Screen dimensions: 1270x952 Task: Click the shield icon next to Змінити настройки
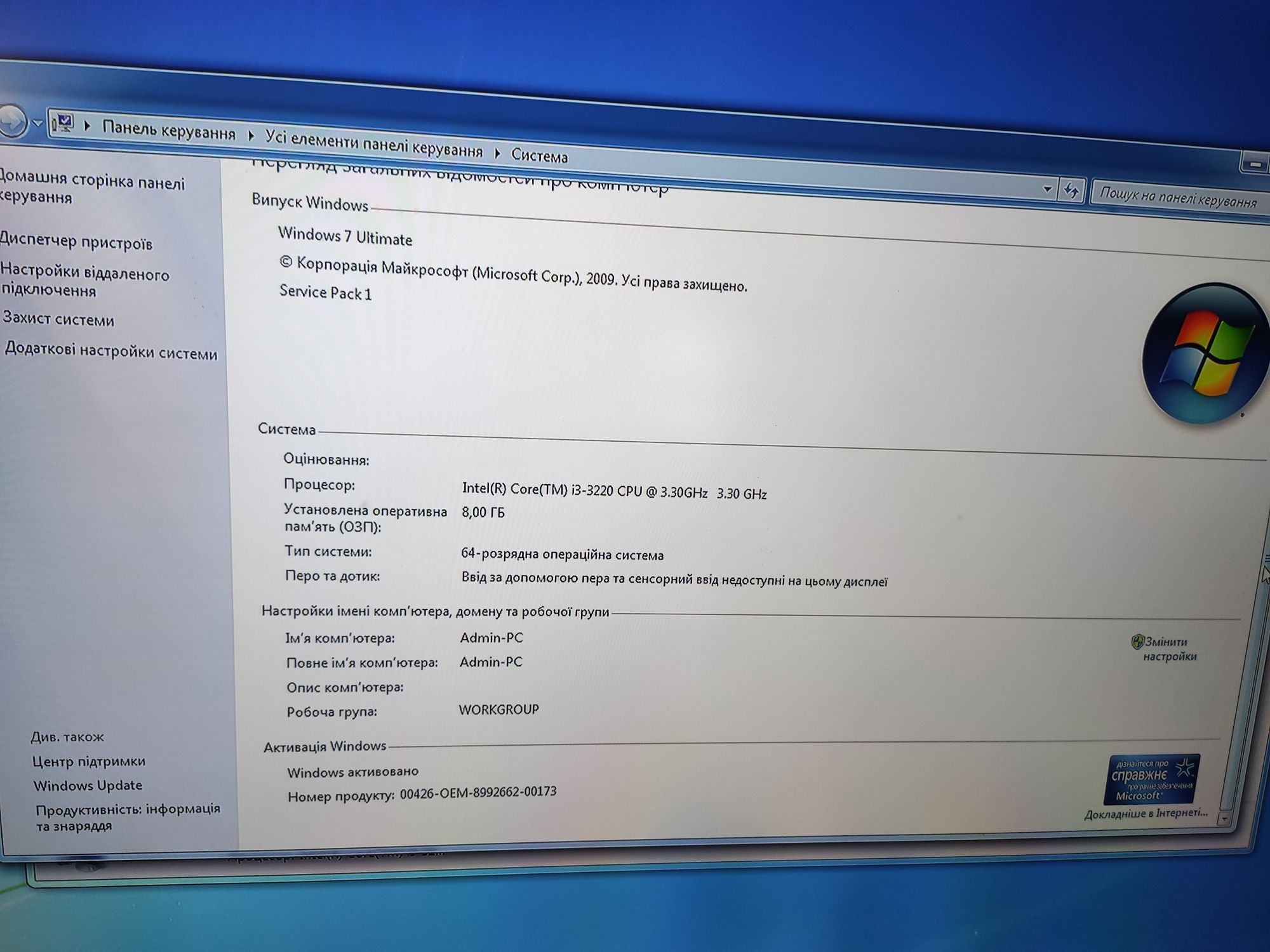[1137, 642]
